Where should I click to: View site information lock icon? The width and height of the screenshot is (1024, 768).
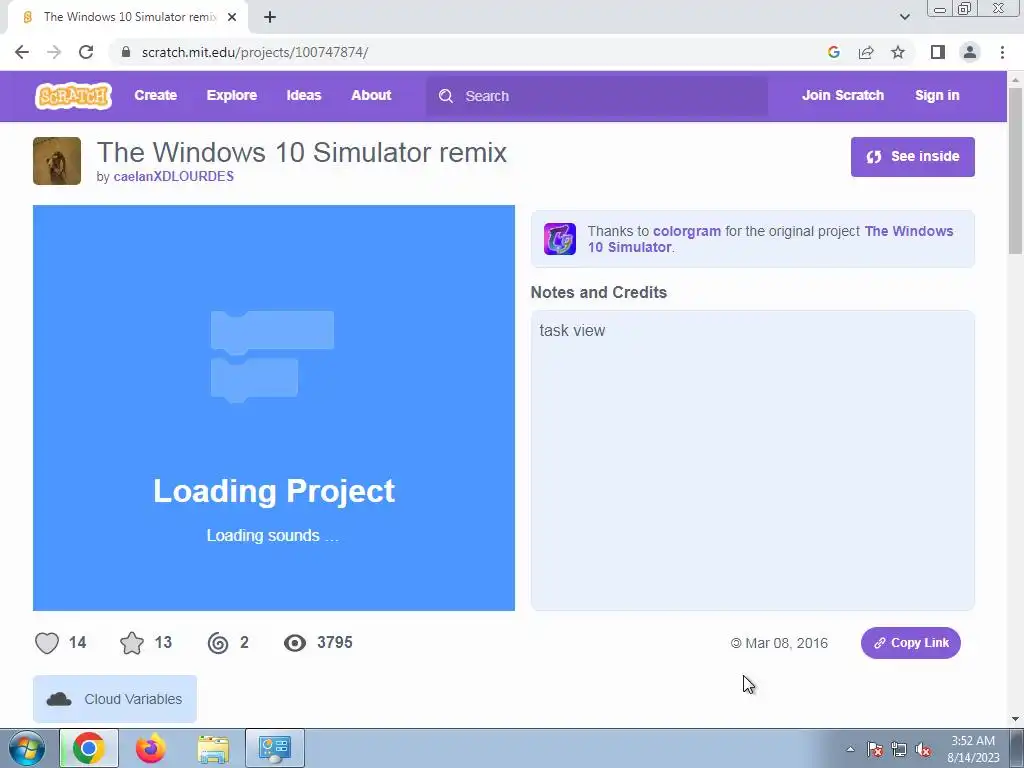point(126,52)
